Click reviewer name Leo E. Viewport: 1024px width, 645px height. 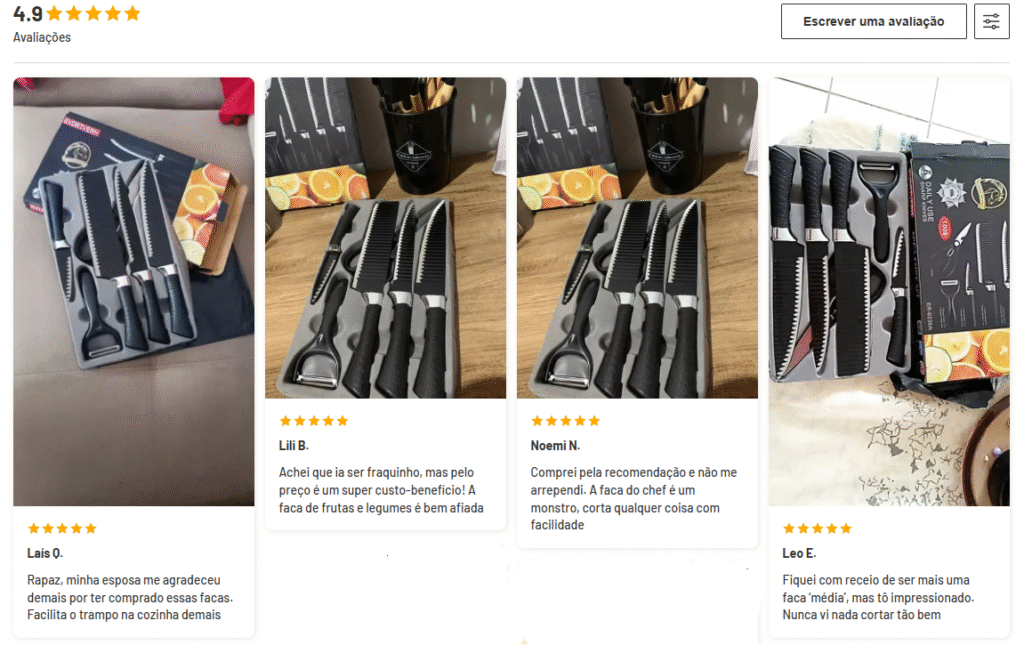(x=801, y=553)
